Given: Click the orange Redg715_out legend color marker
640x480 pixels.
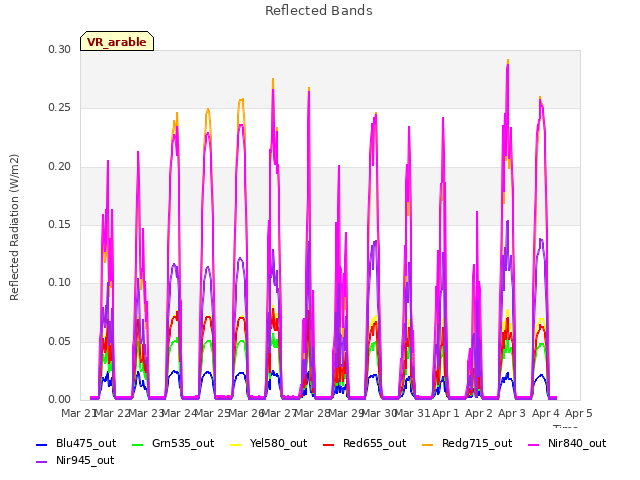Looking at the screenshot, I should click(427, 444).
